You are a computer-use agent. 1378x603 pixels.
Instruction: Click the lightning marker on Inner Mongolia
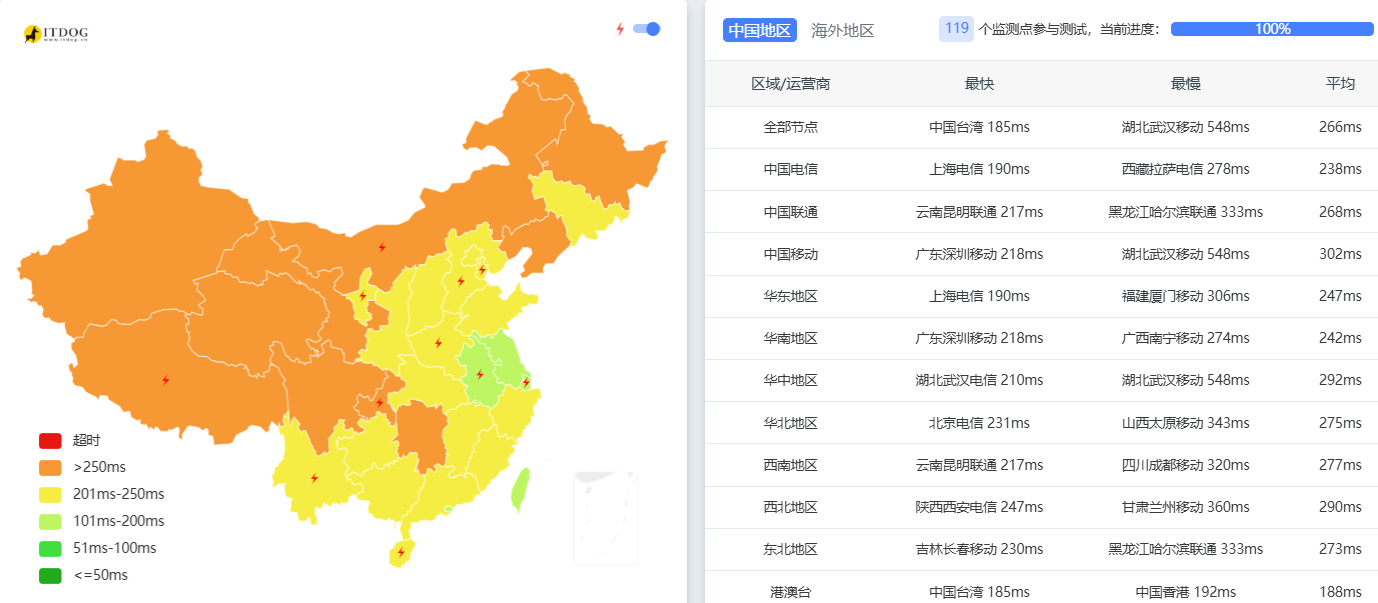pyautogui.click(x=381, y=247)
